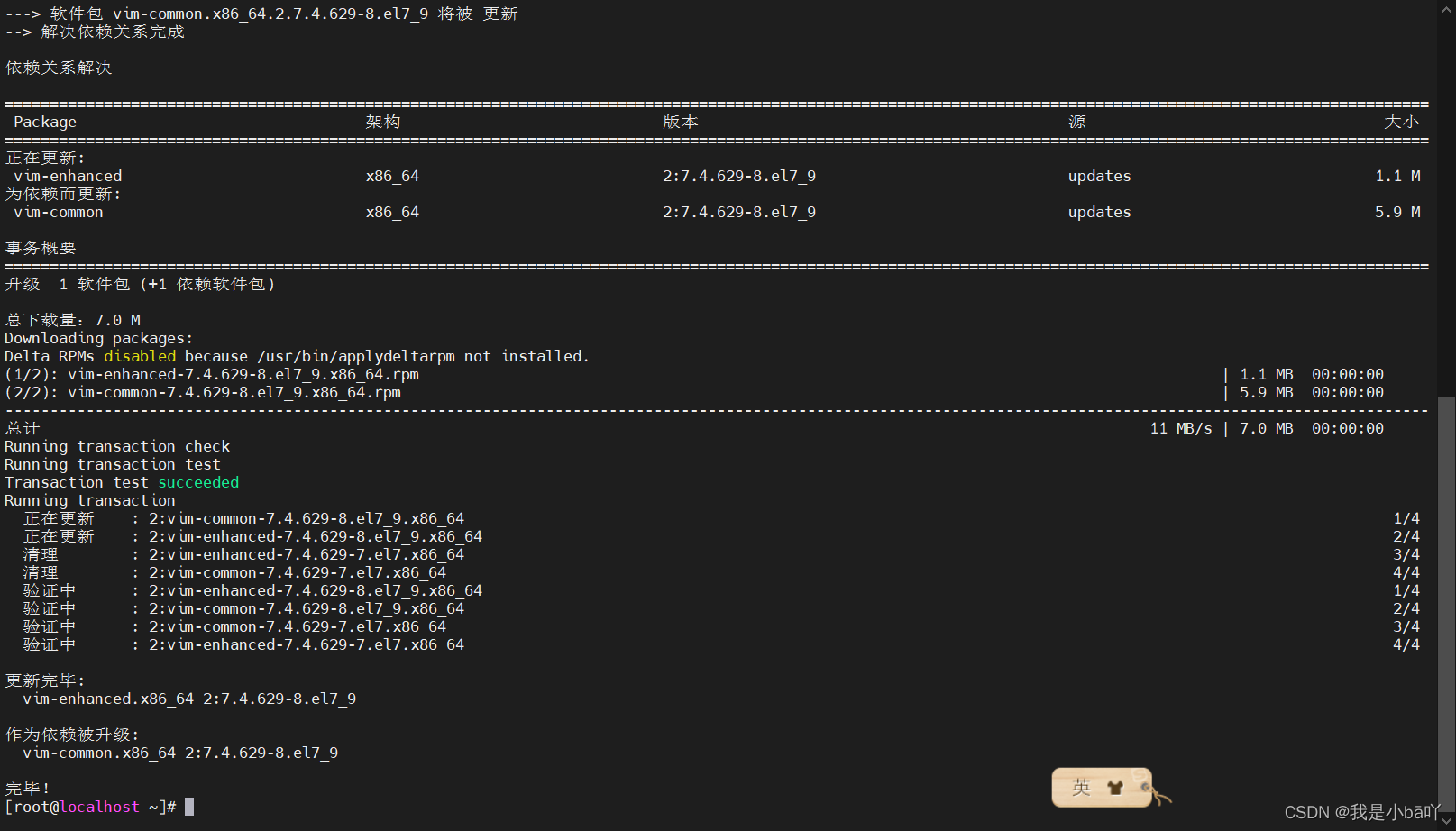Click the '依赖关系解决' line
Viewport: 1456px width, 831px height.
click(x=59, y=68)
